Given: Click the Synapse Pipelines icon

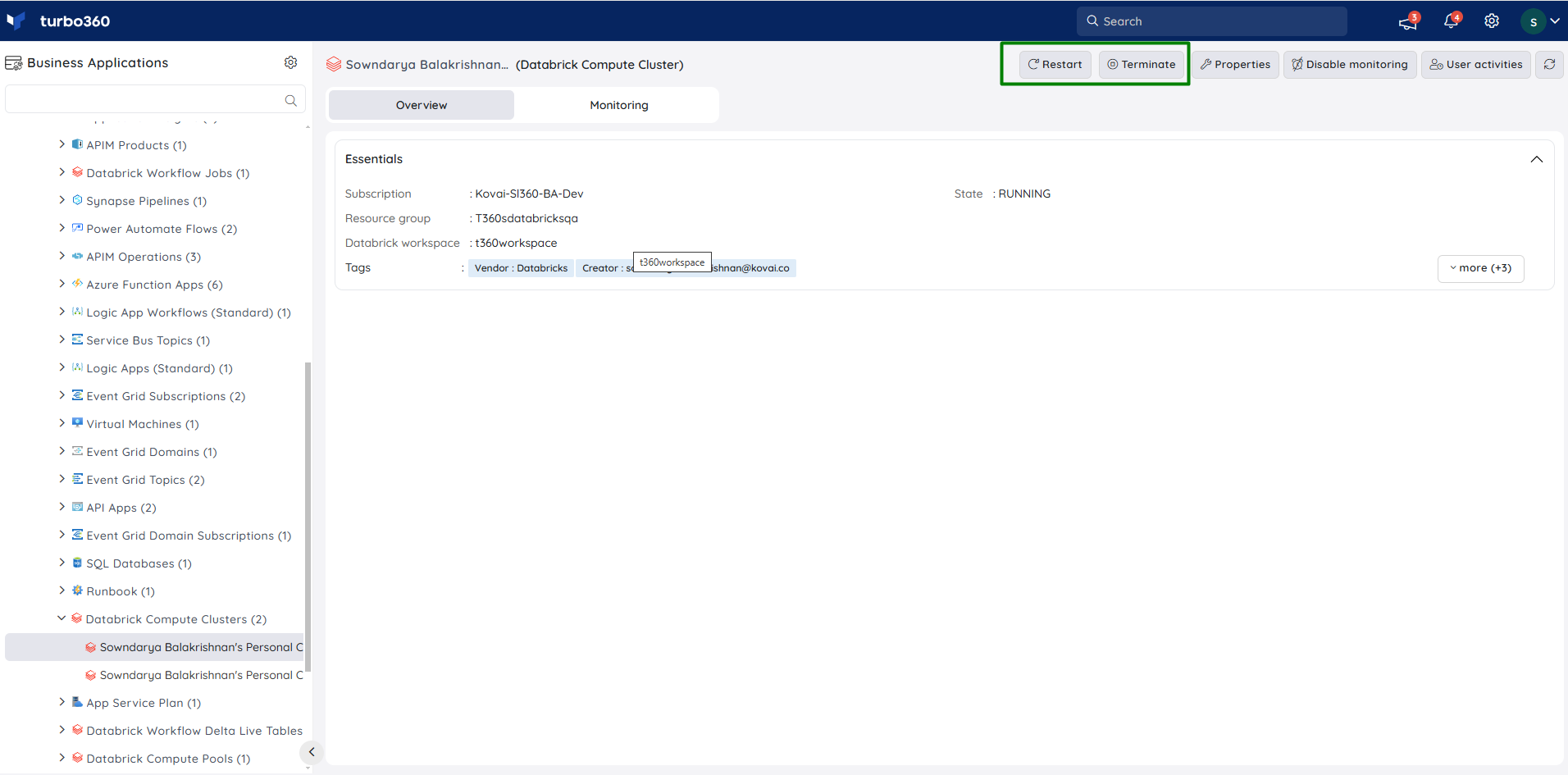Looking at the screenshot, I should pyautogui.click(x=77, y=200).
